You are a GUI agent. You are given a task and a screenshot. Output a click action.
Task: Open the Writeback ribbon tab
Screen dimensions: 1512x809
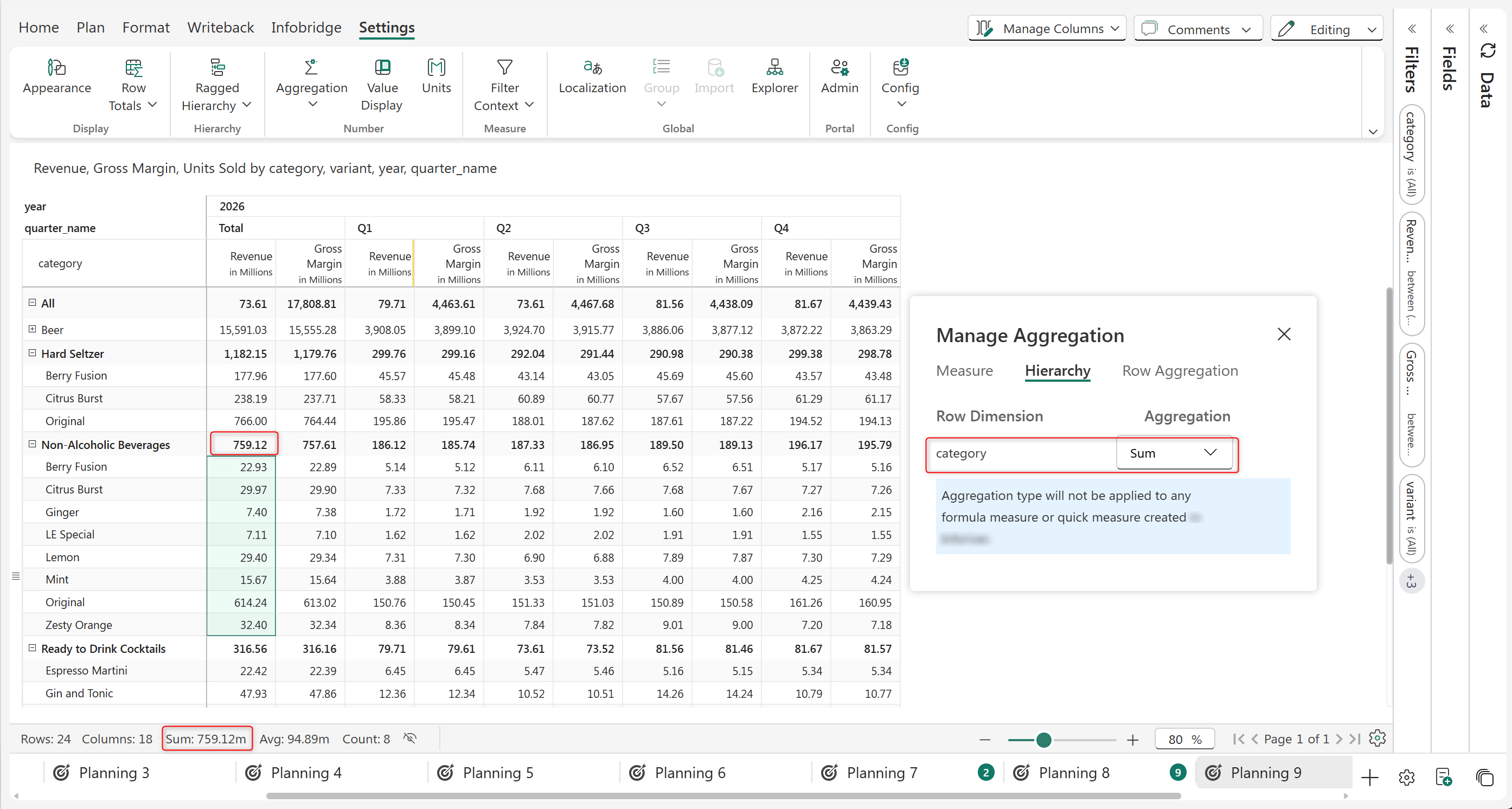[220, 28]
